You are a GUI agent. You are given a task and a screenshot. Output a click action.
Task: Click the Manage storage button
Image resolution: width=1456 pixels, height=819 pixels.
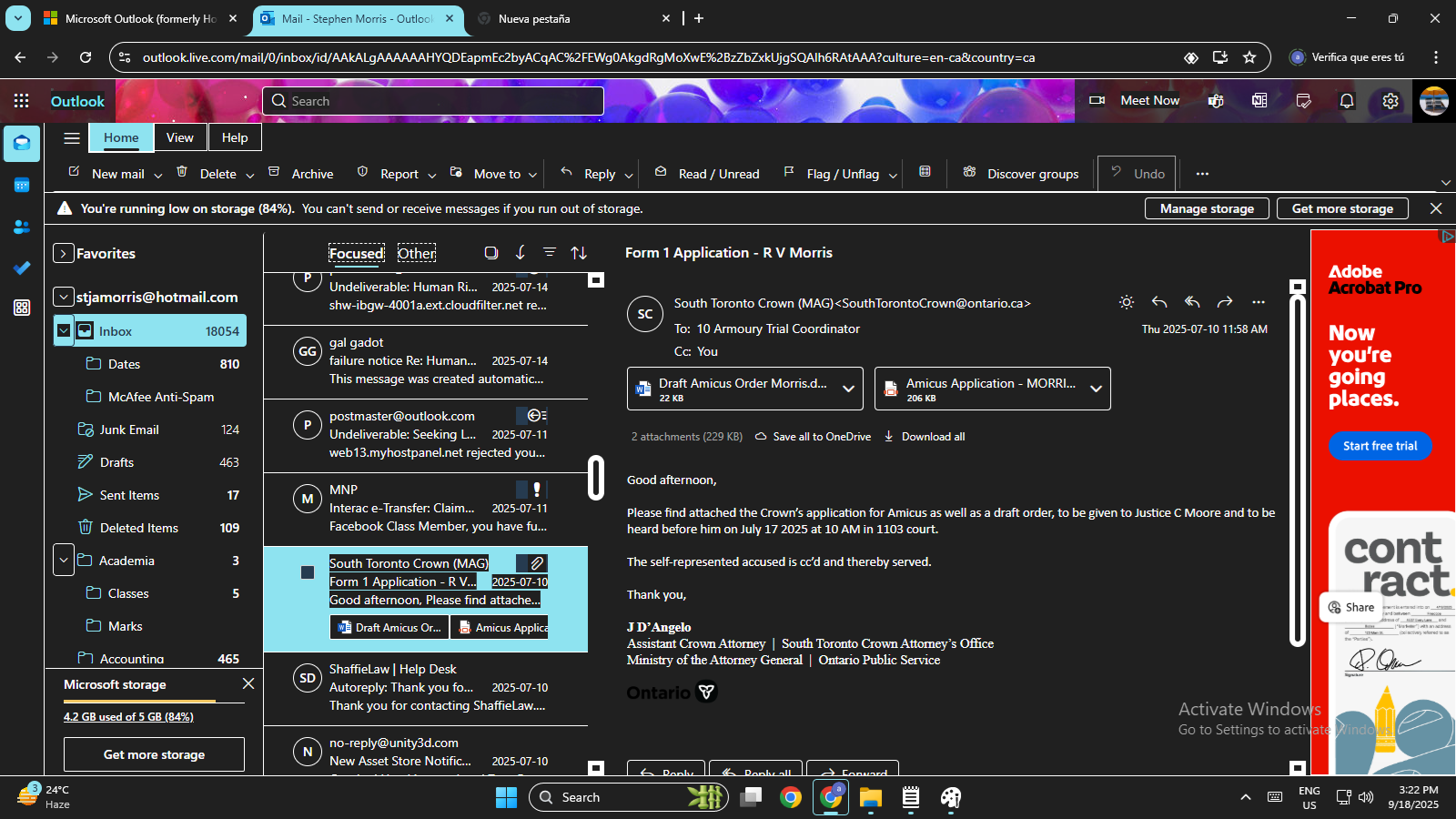(1207, 208)
